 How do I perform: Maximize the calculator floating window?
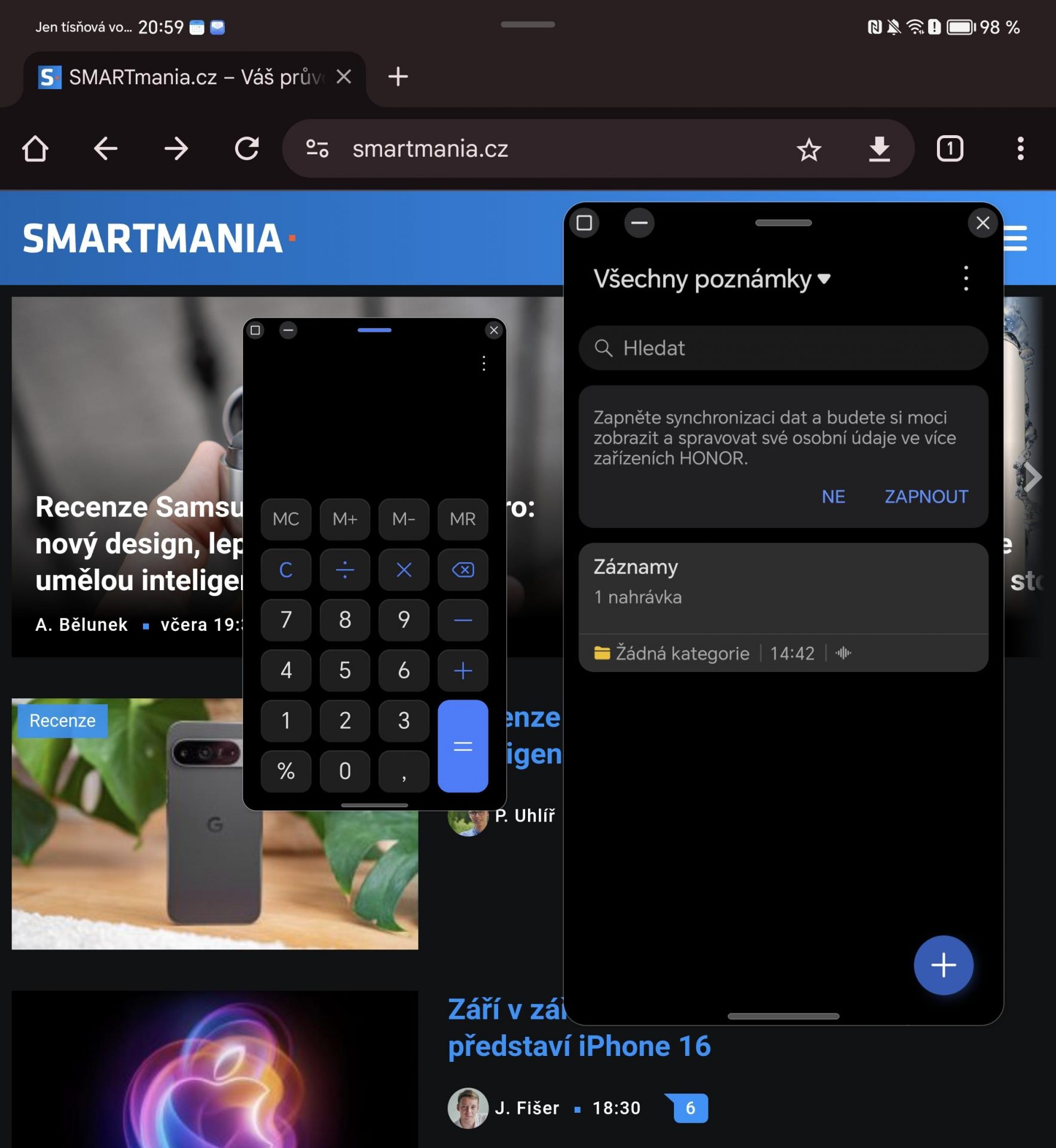click(x=255, y=330)
